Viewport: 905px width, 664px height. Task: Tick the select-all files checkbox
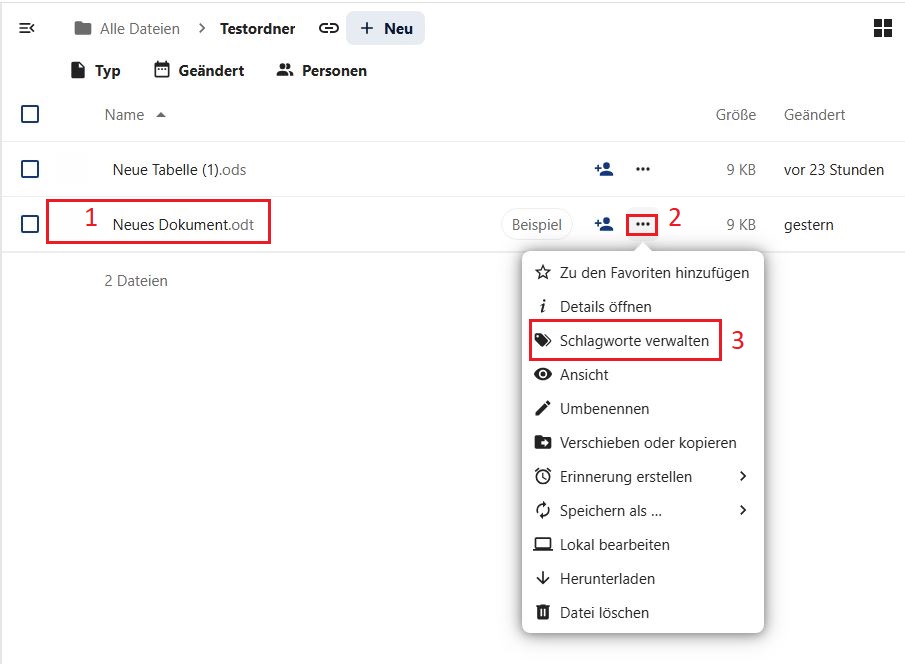click(x=30, y=114)
